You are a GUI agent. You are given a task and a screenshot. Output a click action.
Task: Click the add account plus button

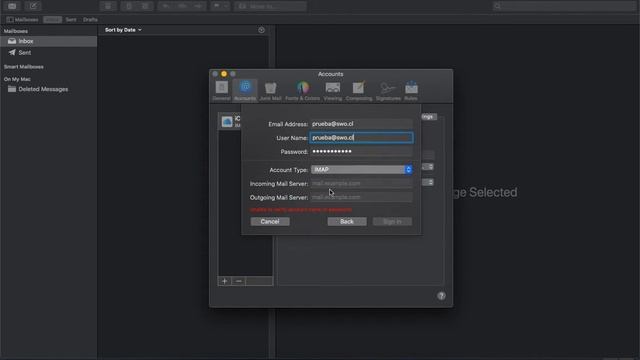click(224, 281)
